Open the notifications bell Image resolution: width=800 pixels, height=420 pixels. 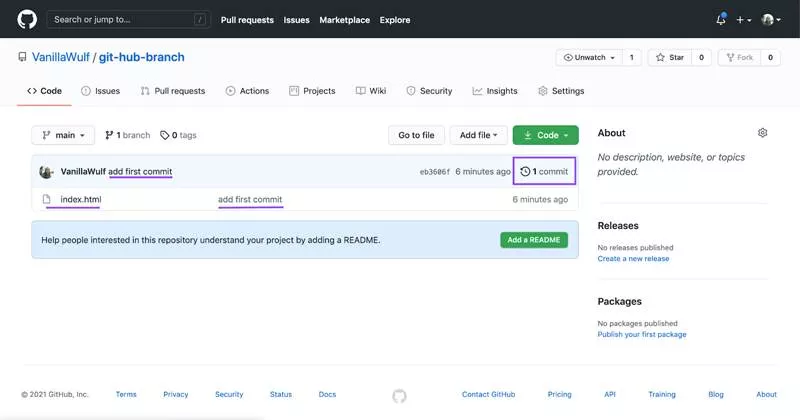pos(720,20)
